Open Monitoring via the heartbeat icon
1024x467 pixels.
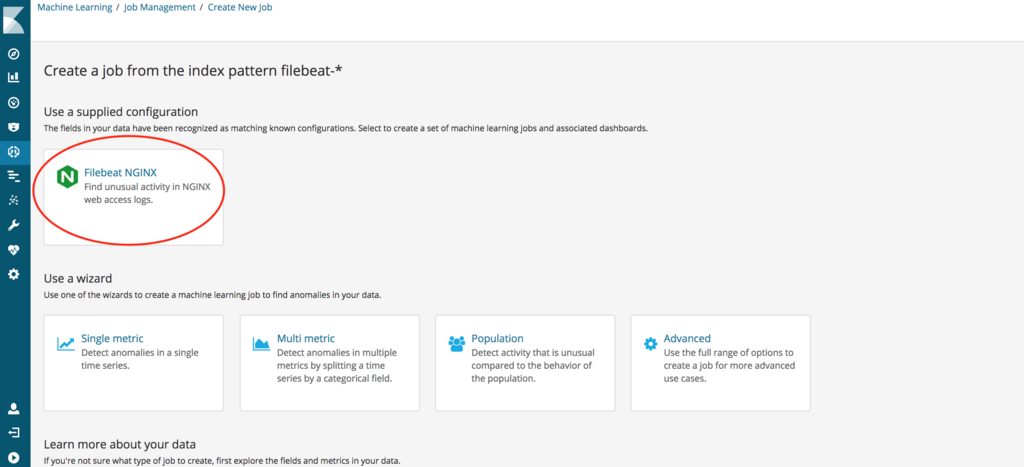coord(13,250)
